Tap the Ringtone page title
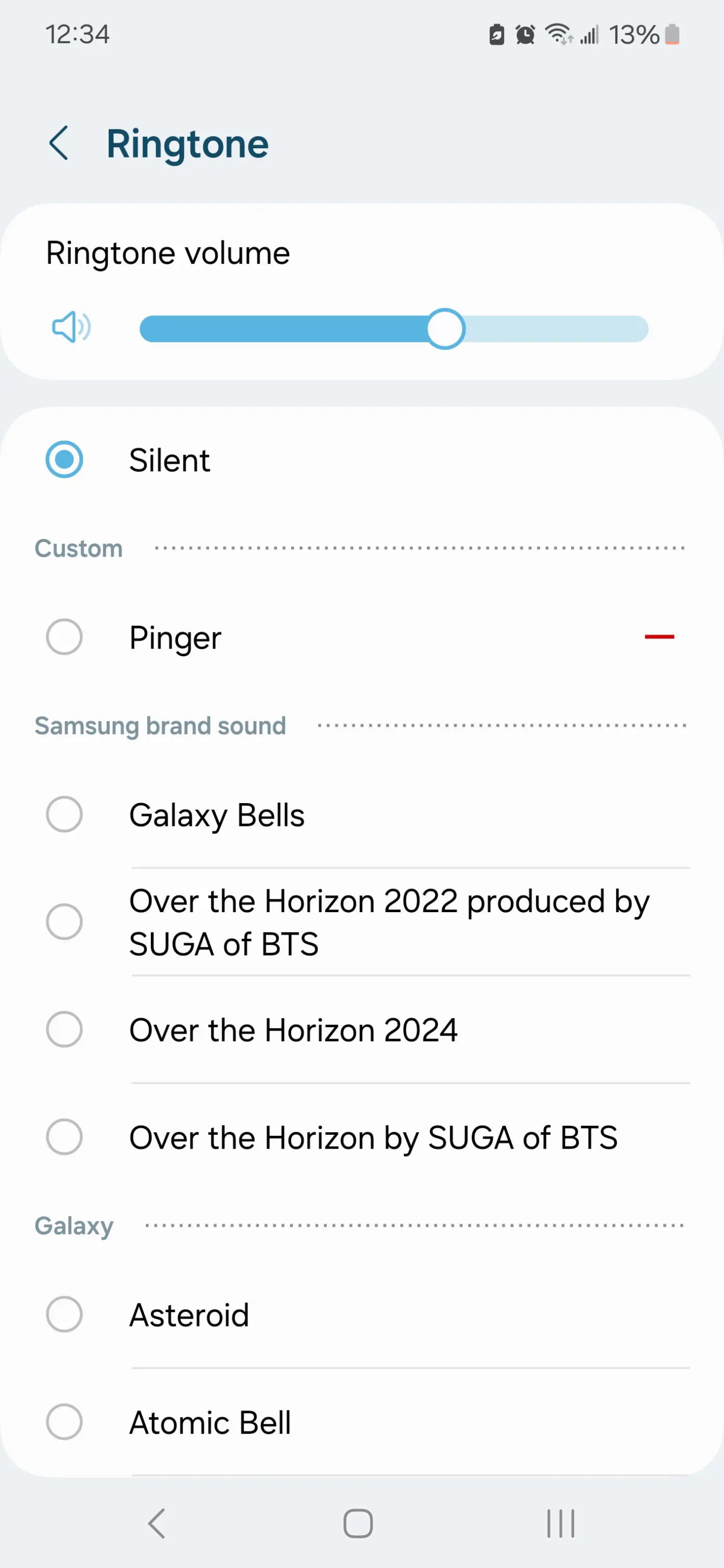This screenshot has width=724, height=1568. pyautogui.click(x=188, y=144)
